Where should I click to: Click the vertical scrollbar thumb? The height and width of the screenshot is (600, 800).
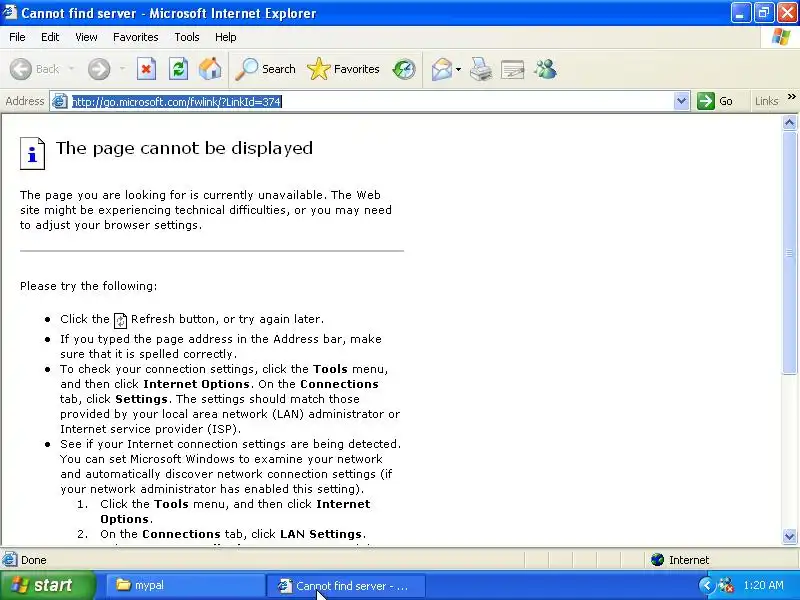pos(789,253)
